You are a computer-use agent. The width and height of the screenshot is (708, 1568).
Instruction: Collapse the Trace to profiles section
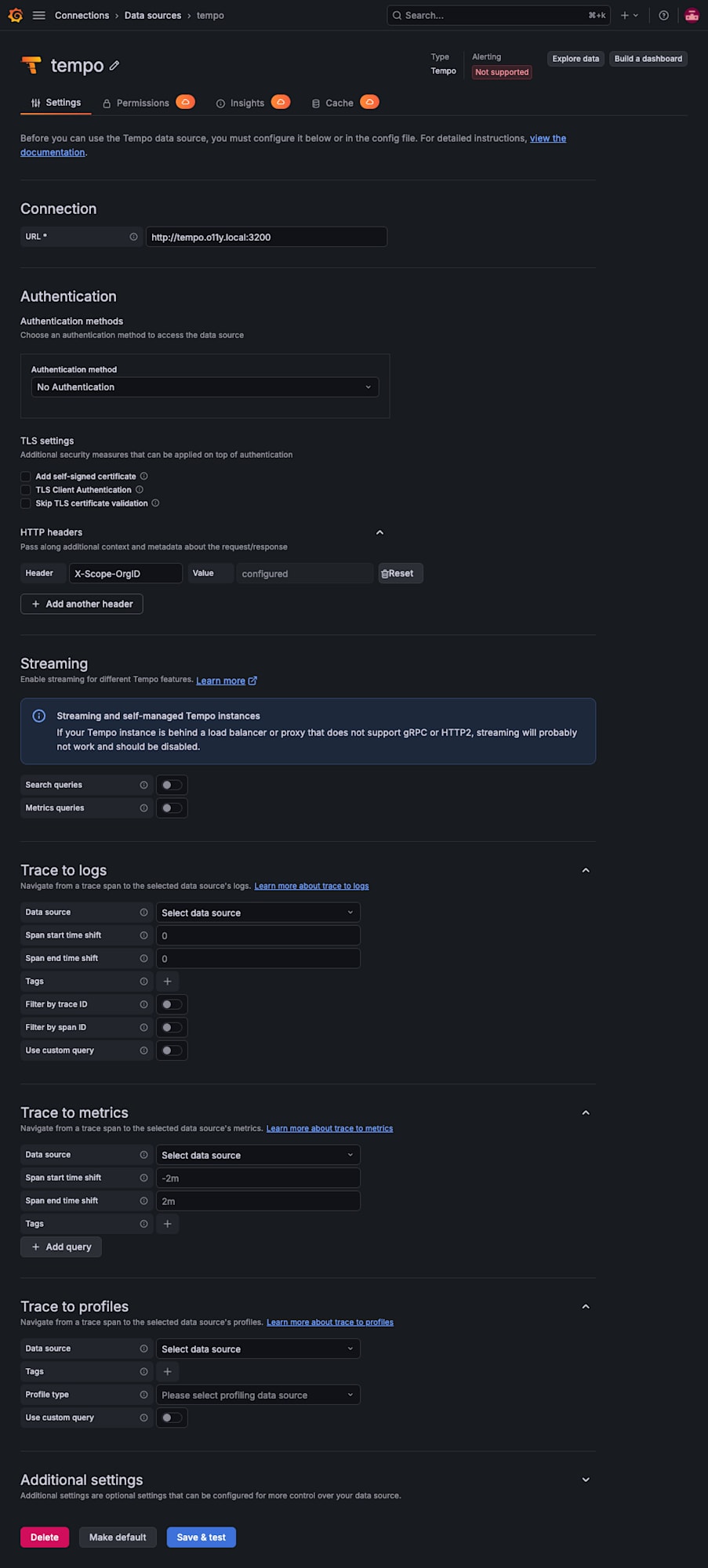point(586,1306)
